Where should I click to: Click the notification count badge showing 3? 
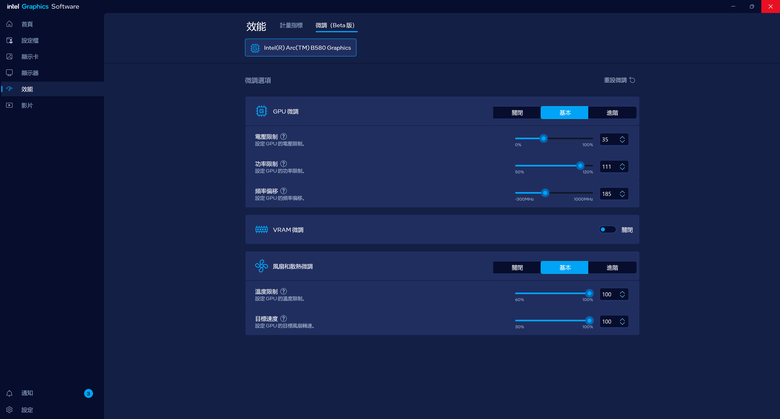(89, 394)
